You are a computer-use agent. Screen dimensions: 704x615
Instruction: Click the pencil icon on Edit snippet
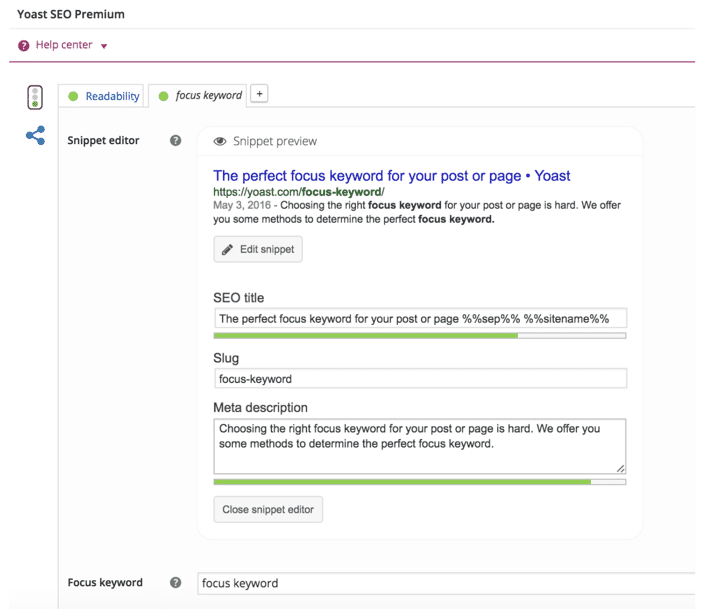(x=228, y=249)
